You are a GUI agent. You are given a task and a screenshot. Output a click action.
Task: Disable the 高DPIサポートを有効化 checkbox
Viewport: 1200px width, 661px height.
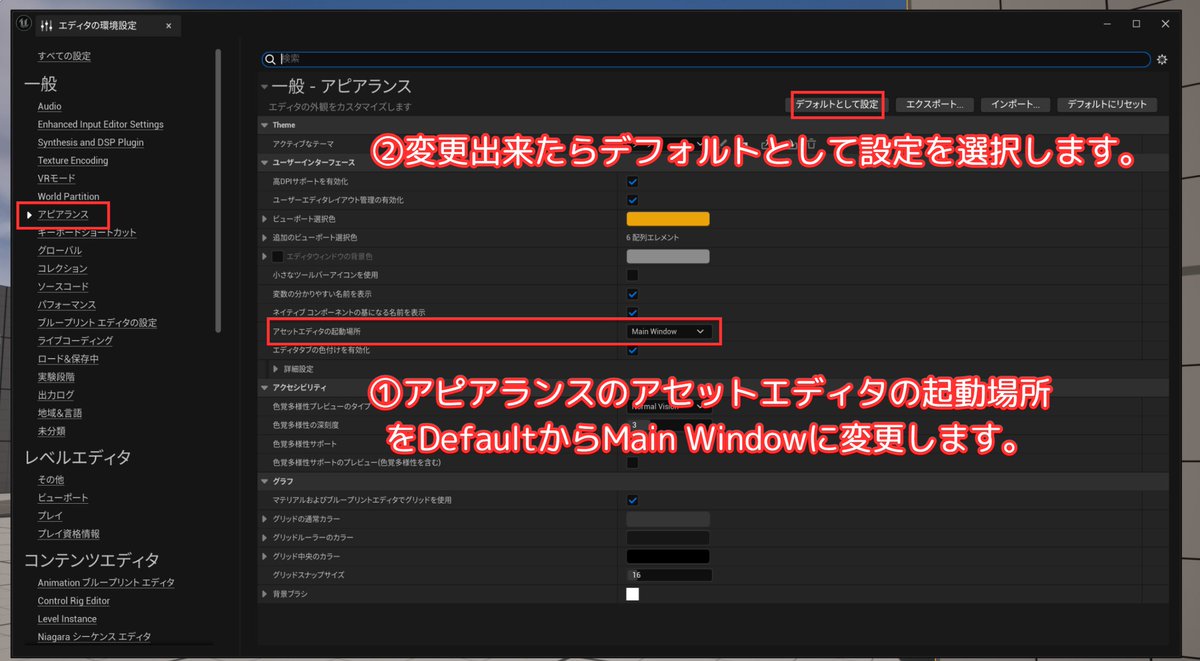point(633,181)
